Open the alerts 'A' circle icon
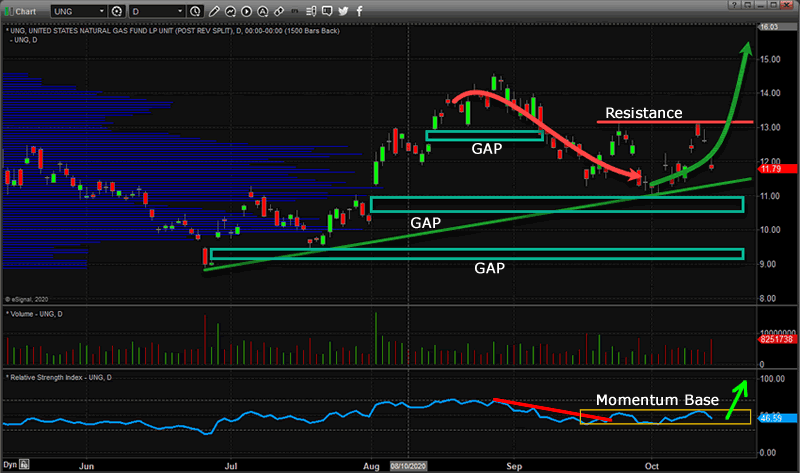 (263, 11)
